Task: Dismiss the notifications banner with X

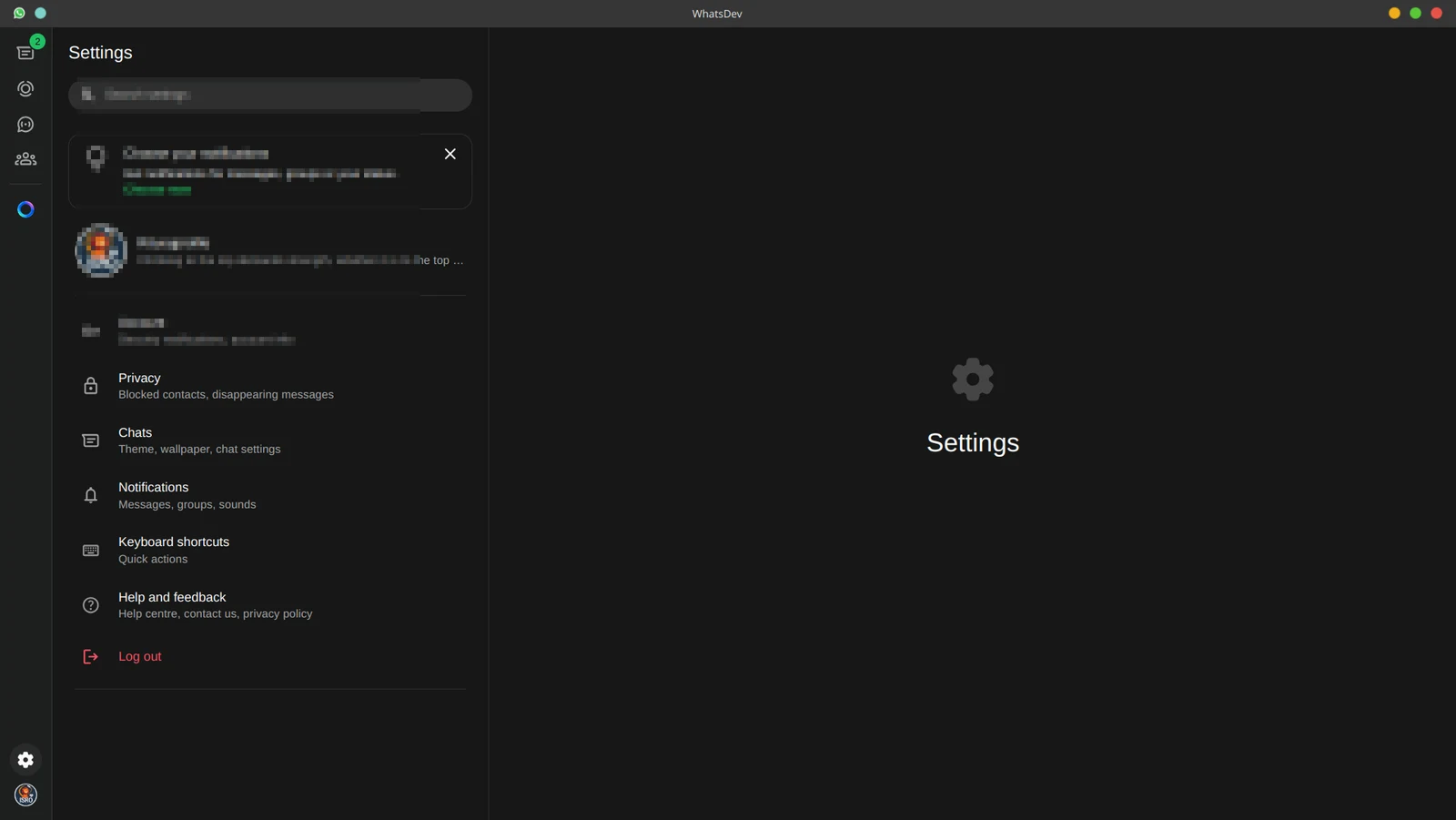Action: coord(450,154)
